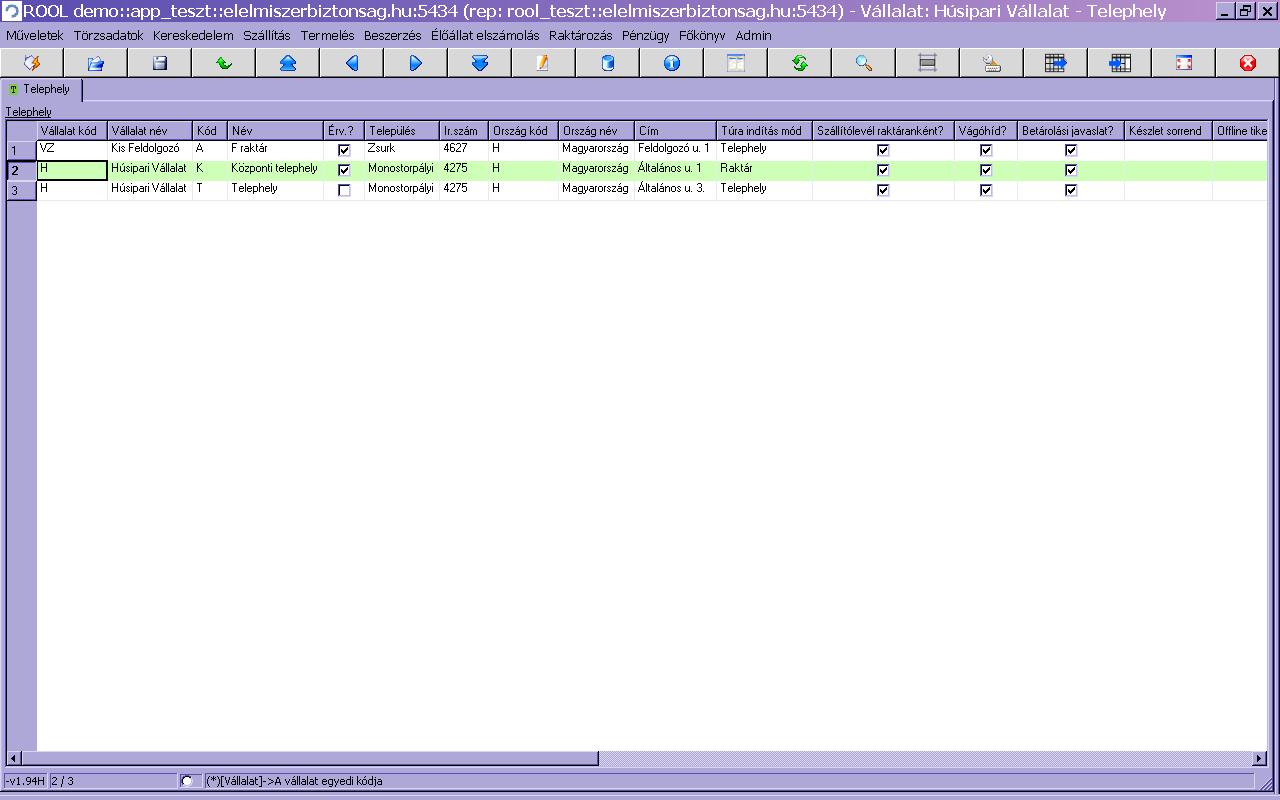Toggle Szállítólevél raktáranként? in row 3
Viewport: 1280px width, 800px height.
883,190
